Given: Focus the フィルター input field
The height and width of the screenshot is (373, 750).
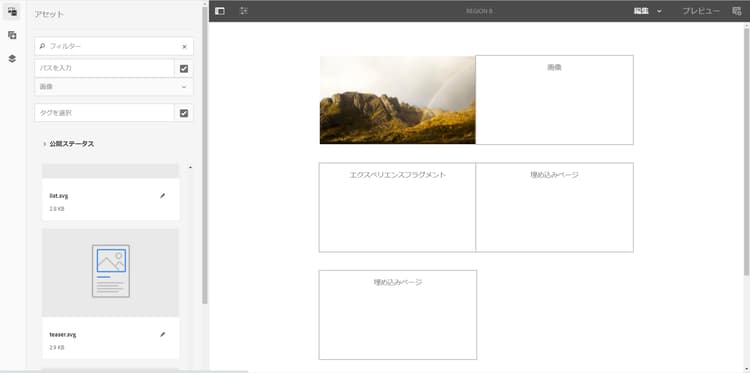Looking at the screenshot, I should coord(114,46).
